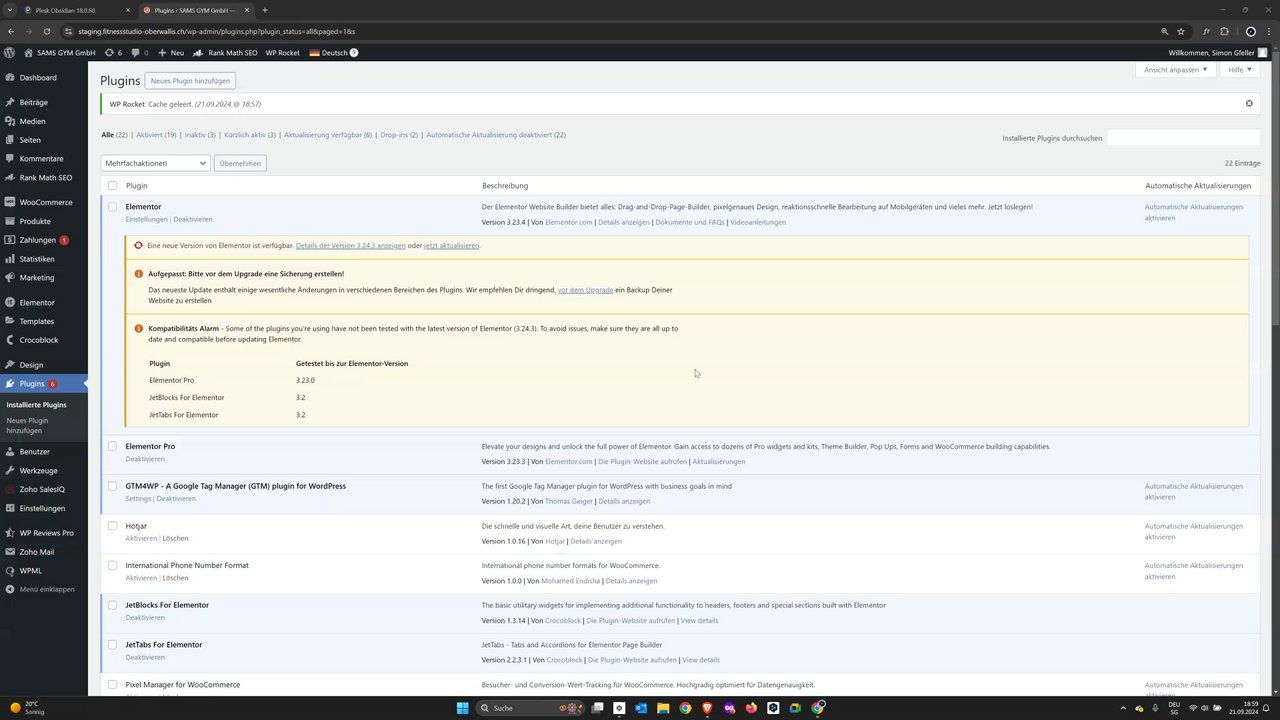The width and height of the screenshot is (1280, 720).
Task: Open browser tab search chevron
Action: coord(11,10)
